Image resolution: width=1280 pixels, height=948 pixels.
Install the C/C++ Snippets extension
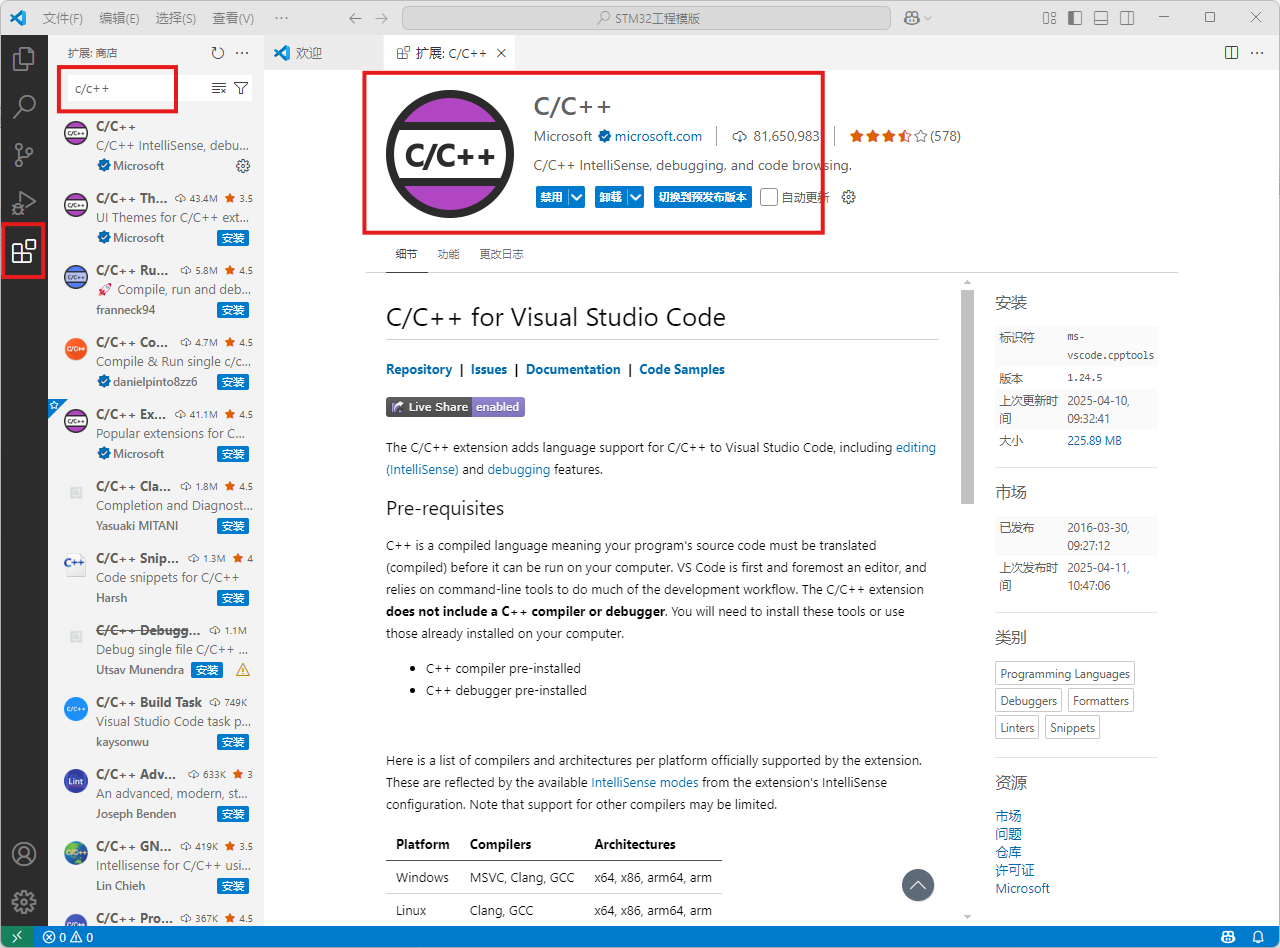coord(233,598)
